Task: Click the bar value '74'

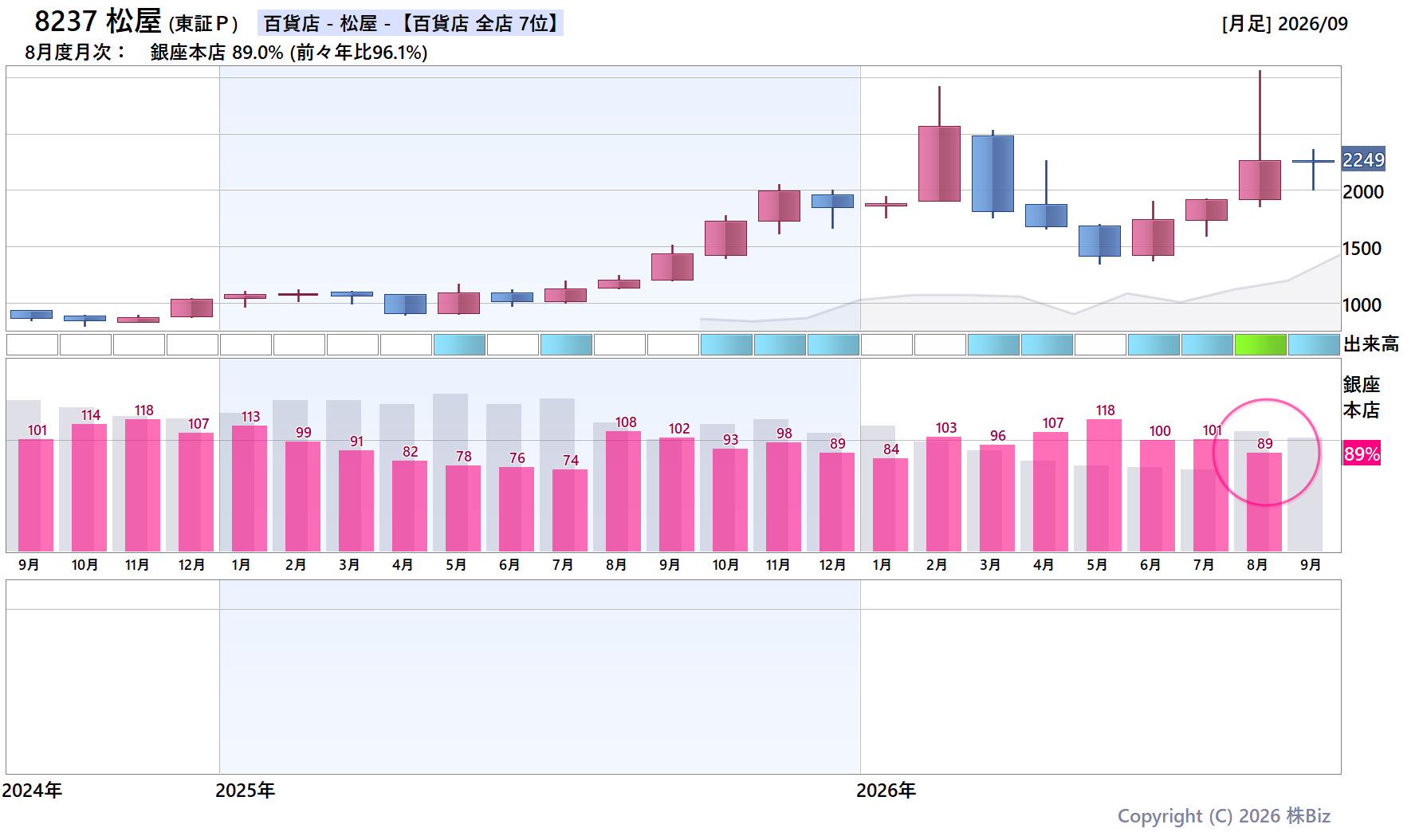Action: pos(571,461)
